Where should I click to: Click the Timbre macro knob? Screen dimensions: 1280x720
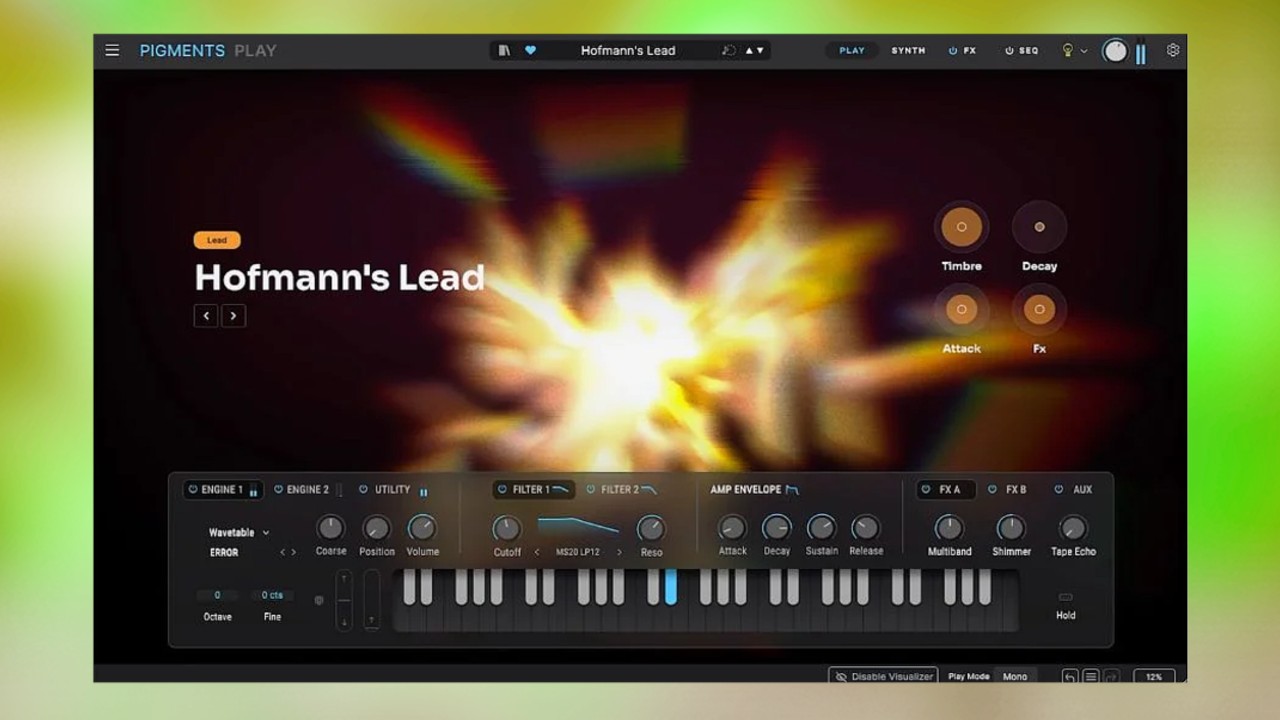tap(962, 227)
